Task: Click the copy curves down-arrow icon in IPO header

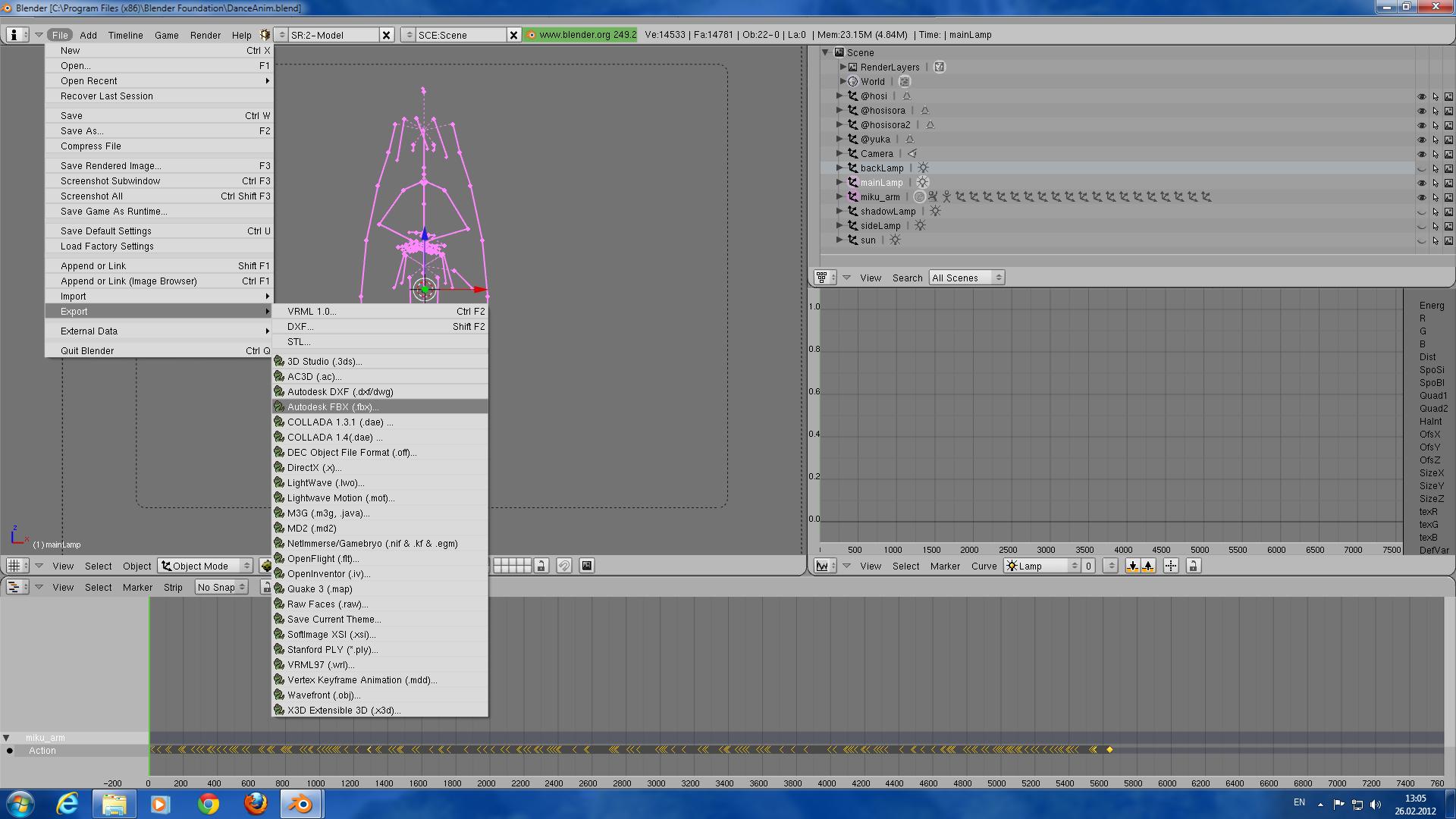Action: coord(1132,566)
